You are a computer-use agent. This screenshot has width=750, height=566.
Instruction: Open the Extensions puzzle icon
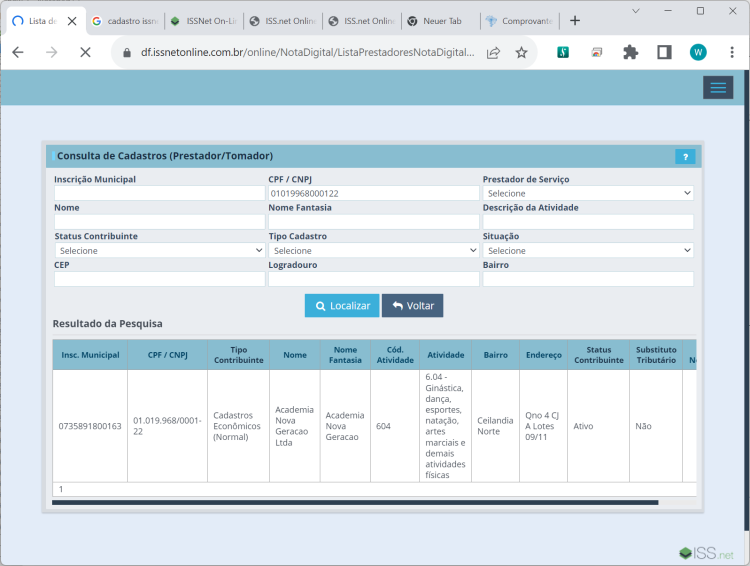[x=630, y=52]
